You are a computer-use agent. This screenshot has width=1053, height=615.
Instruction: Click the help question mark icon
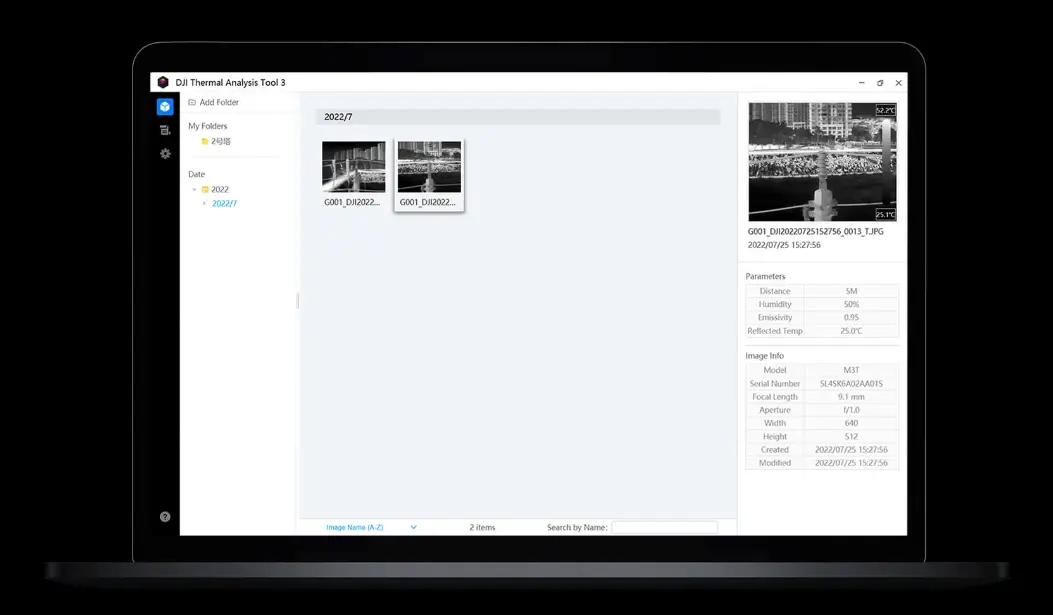click(165, 517)
